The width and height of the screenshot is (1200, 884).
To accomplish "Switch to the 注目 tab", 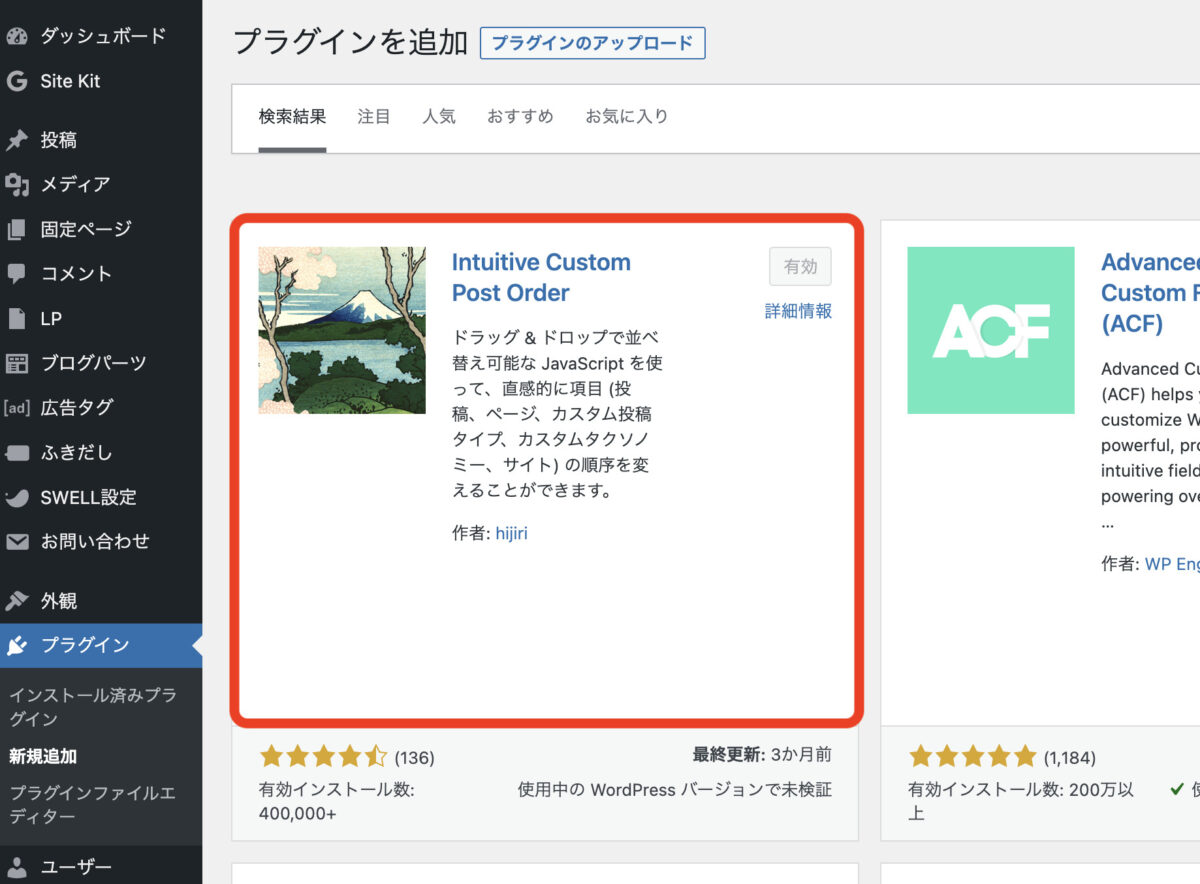I will tap(374, 116).
